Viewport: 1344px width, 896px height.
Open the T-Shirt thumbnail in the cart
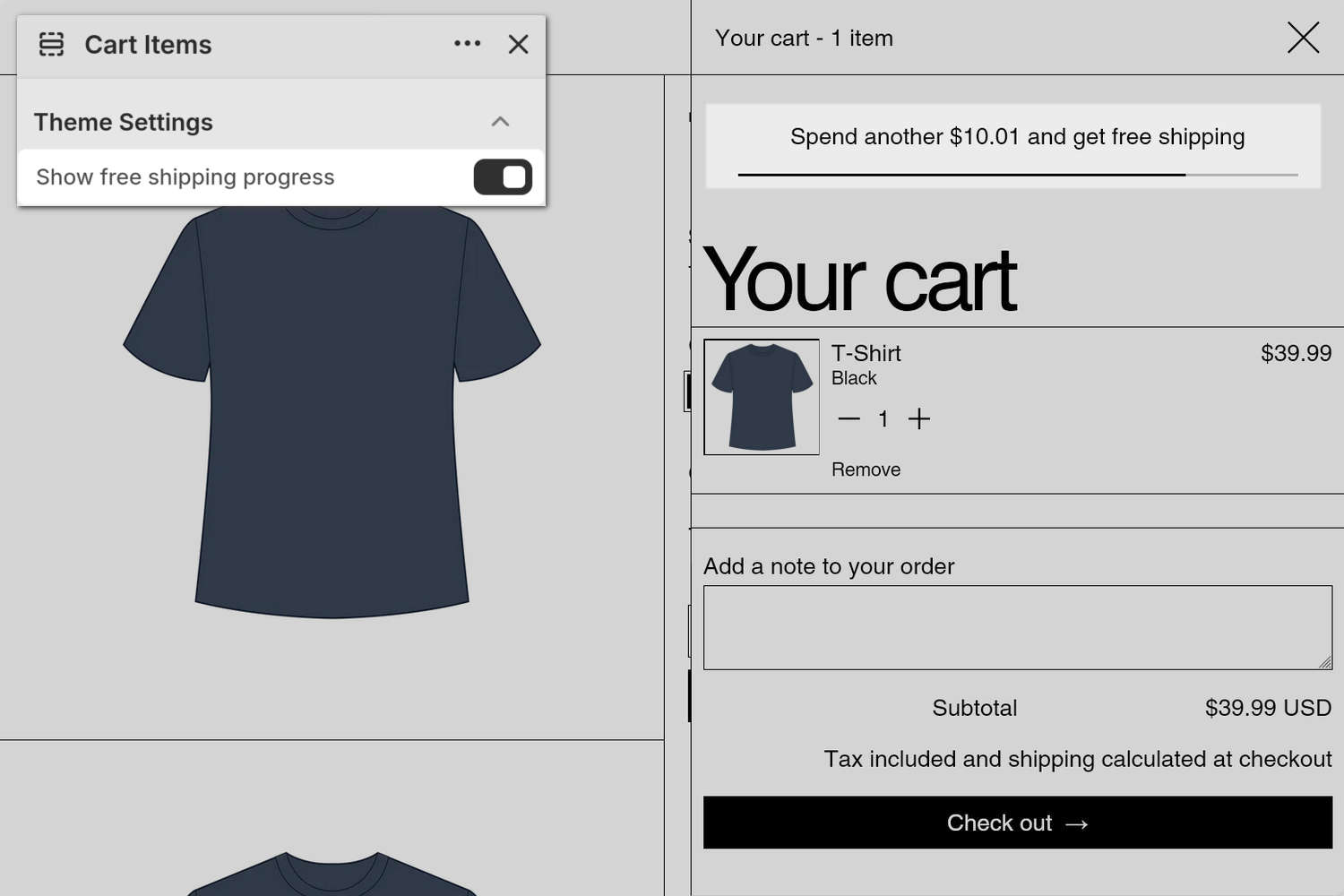point(762,397)
